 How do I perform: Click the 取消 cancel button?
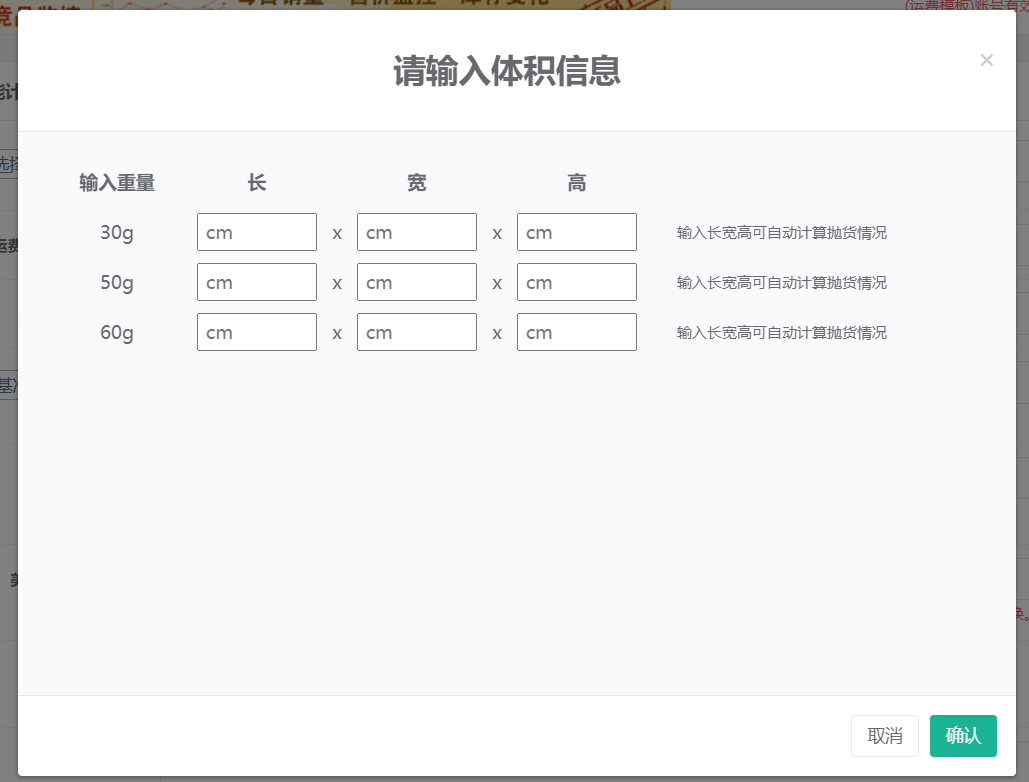(x=885, y=736)
